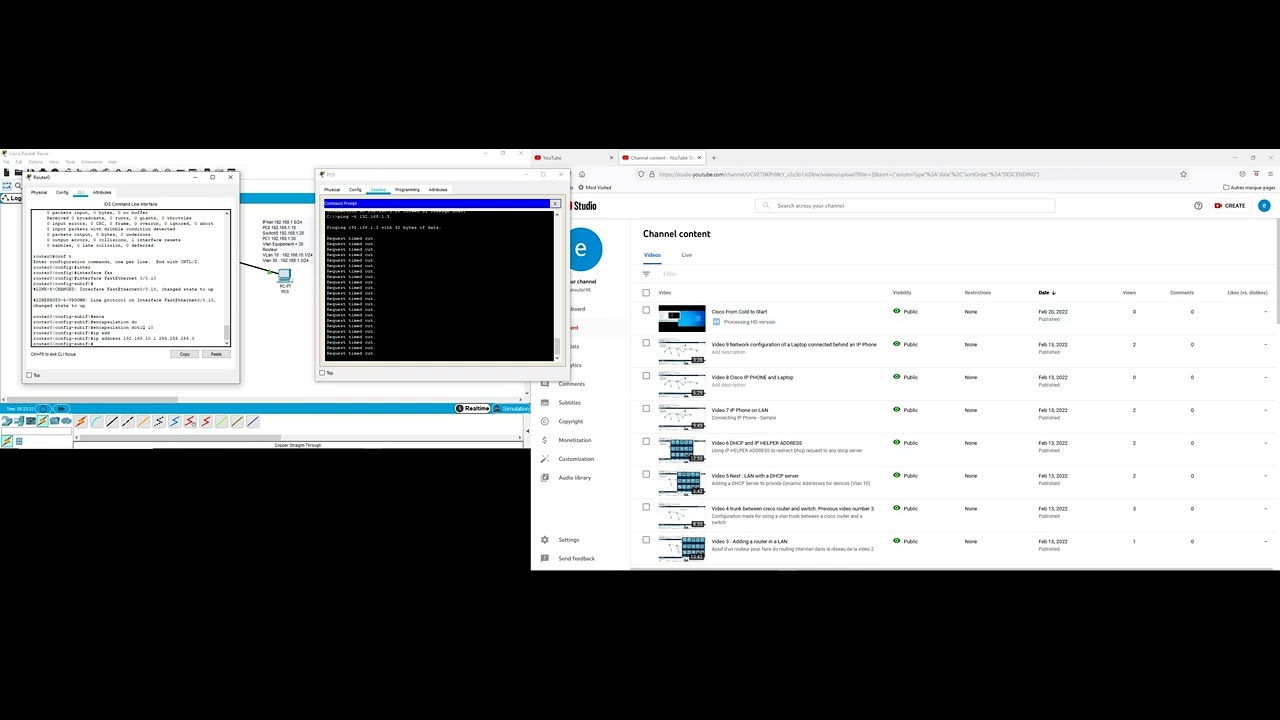This screenshot has height=720, width=1280.
Task: Open the Physical tab in Router0 window
Action: 39,192
